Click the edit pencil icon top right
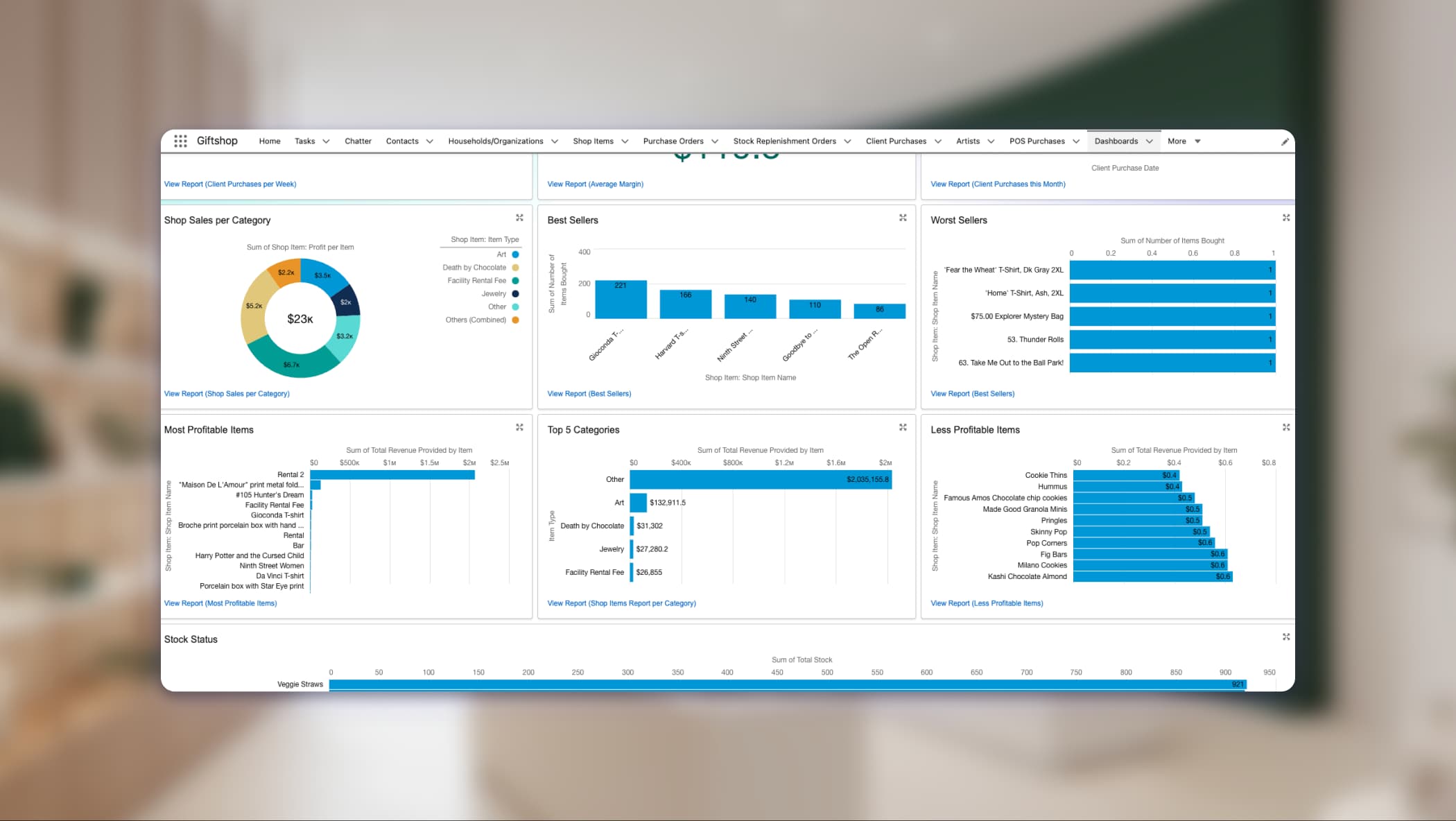Image resolution: width=1456 pixels, height=821 pixels. pyautogui.click(x=1285, y=141)
